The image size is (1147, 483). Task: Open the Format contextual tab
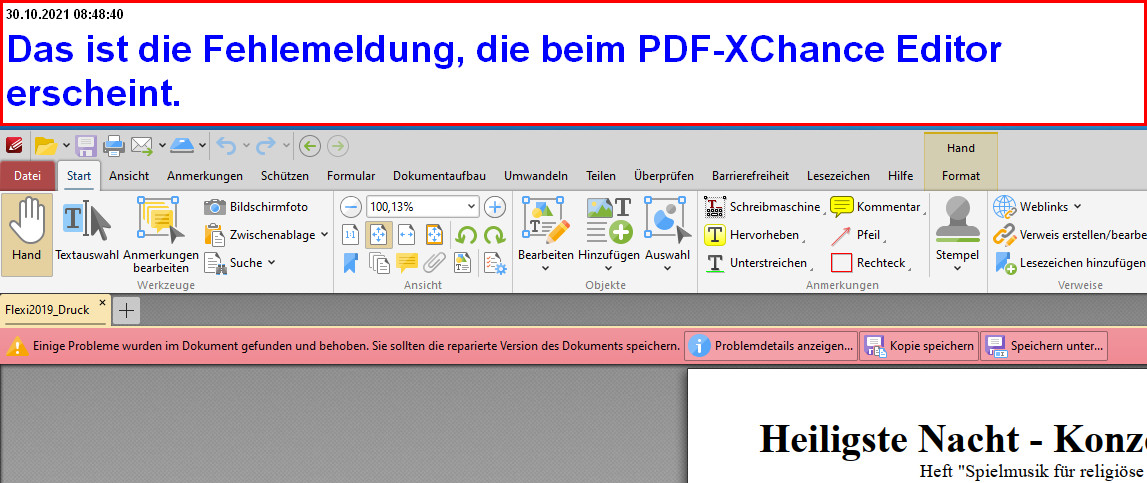960,176
